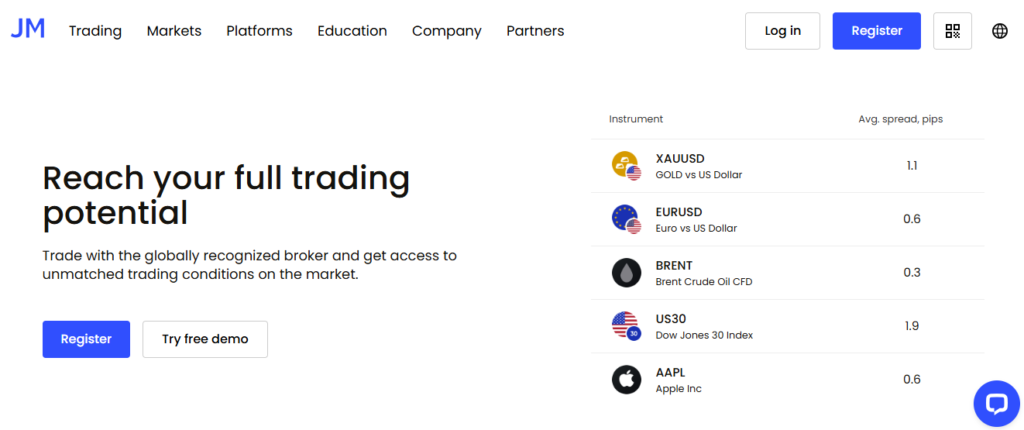Screen dimensions: 1024x430
Task: Open the Partners menu item
Action: (x=535, y=31)
